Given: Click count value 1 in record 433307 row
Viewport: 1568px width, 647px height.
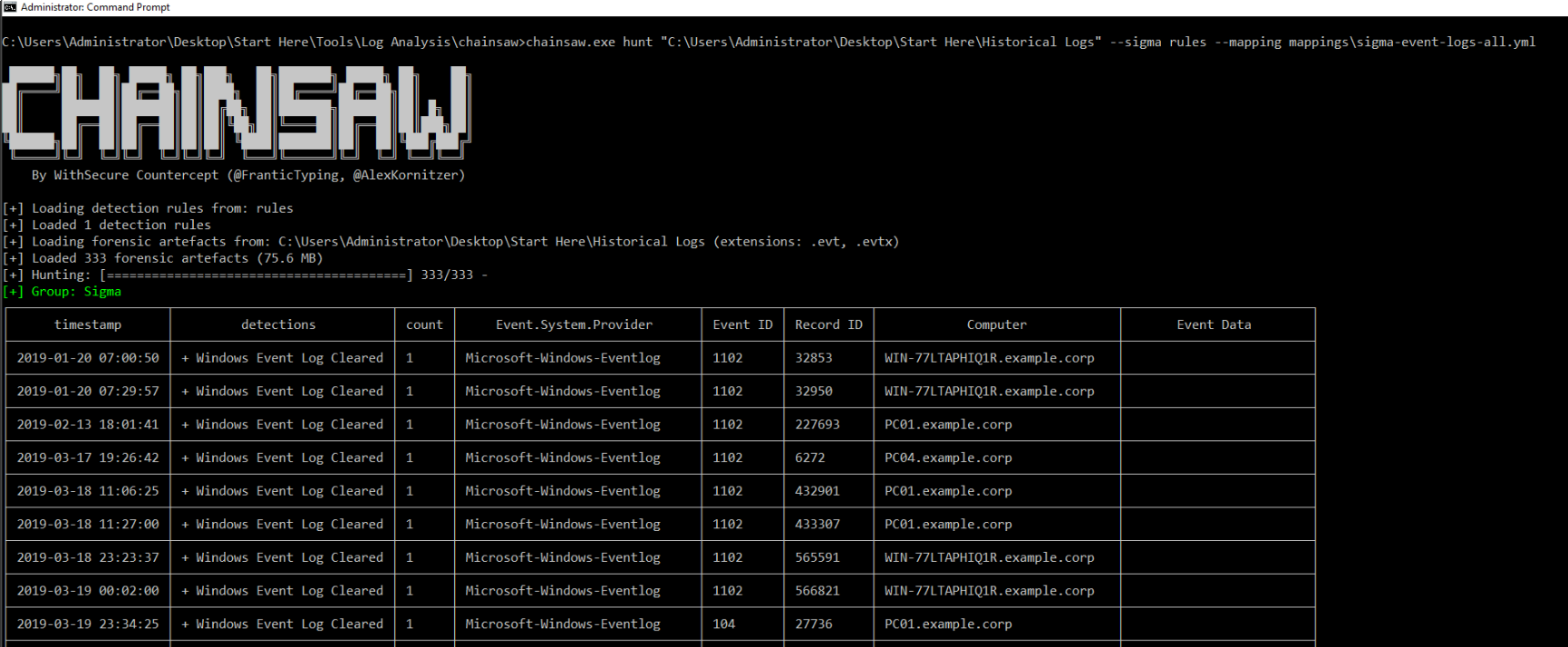Looking at the screenshot, I should tap(410, 524).
